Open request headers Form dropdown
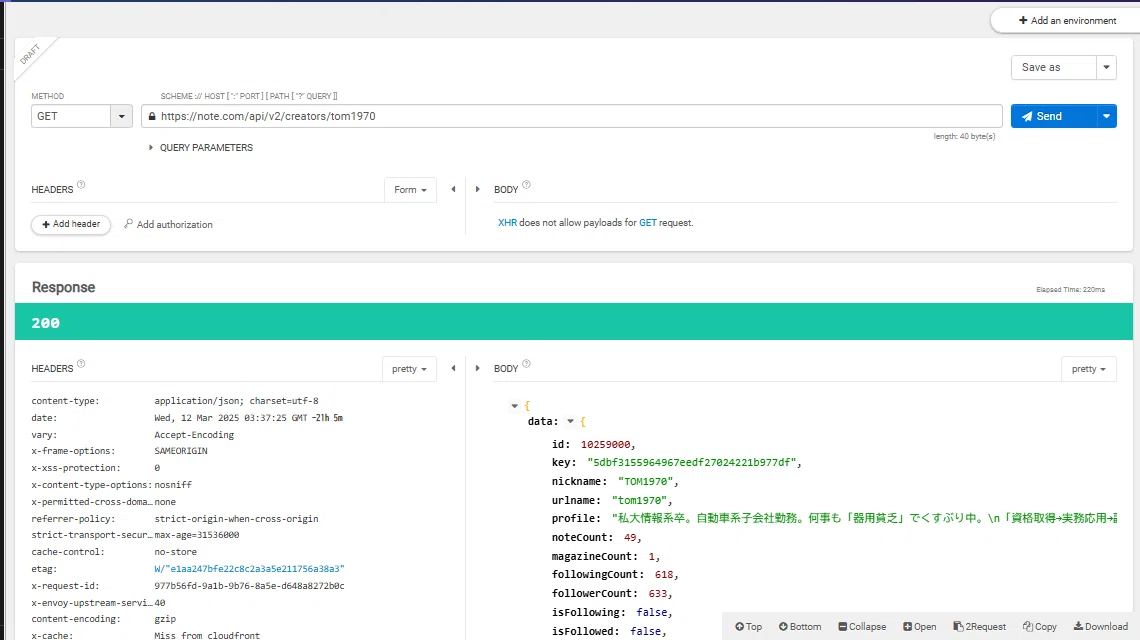The image size is (1140, 640). (x=410, y=190)
